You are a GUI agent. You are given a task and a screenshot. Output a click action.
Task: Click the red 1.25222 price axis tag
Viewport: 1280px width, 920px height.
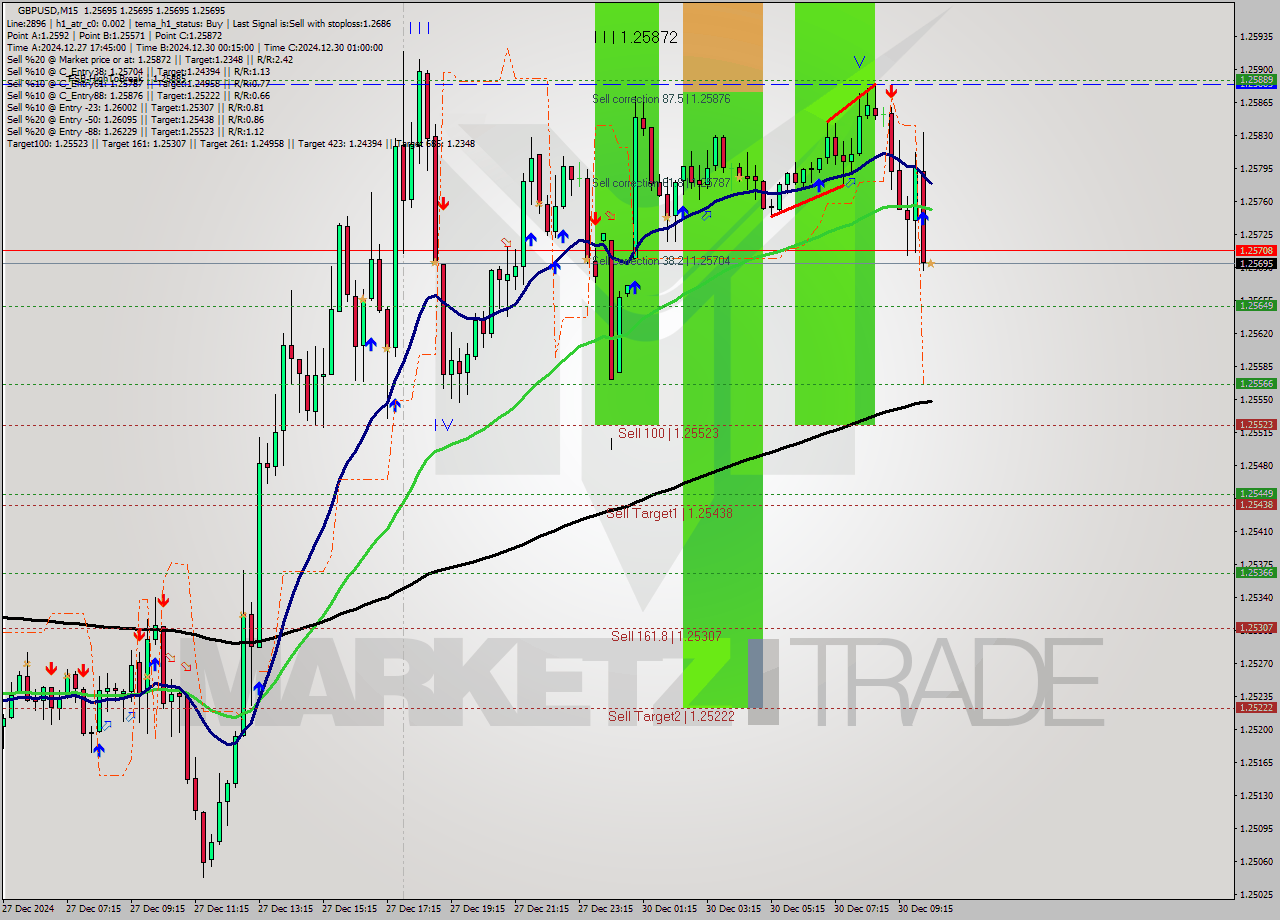tap(1256, 708)
